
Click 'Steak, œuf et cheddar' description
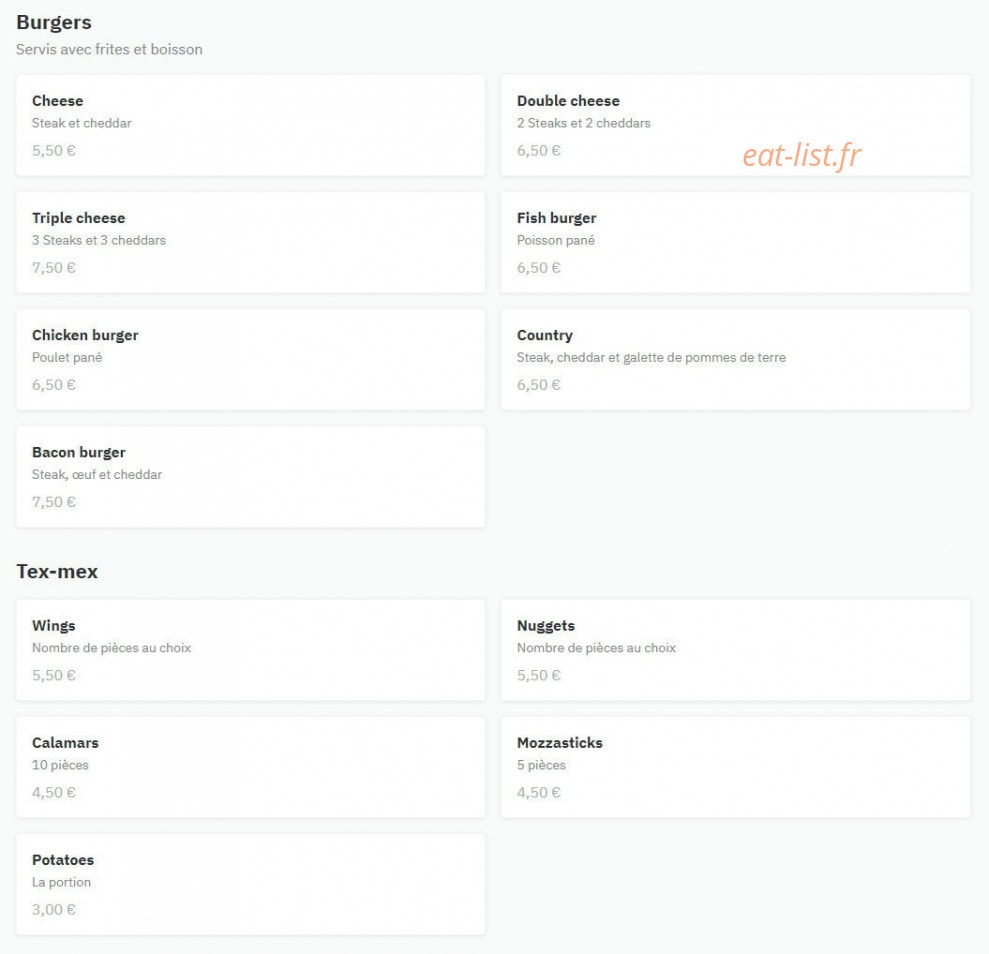click(x=97, y=475)
